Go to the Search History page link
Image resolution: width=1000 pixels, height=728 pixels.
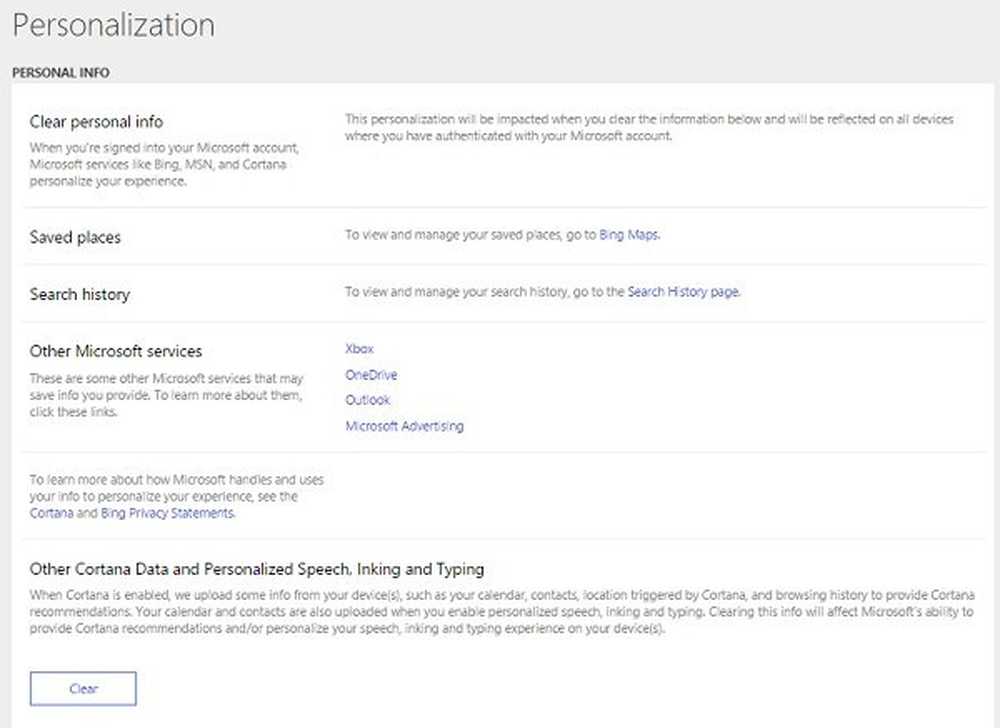(683, 293)
